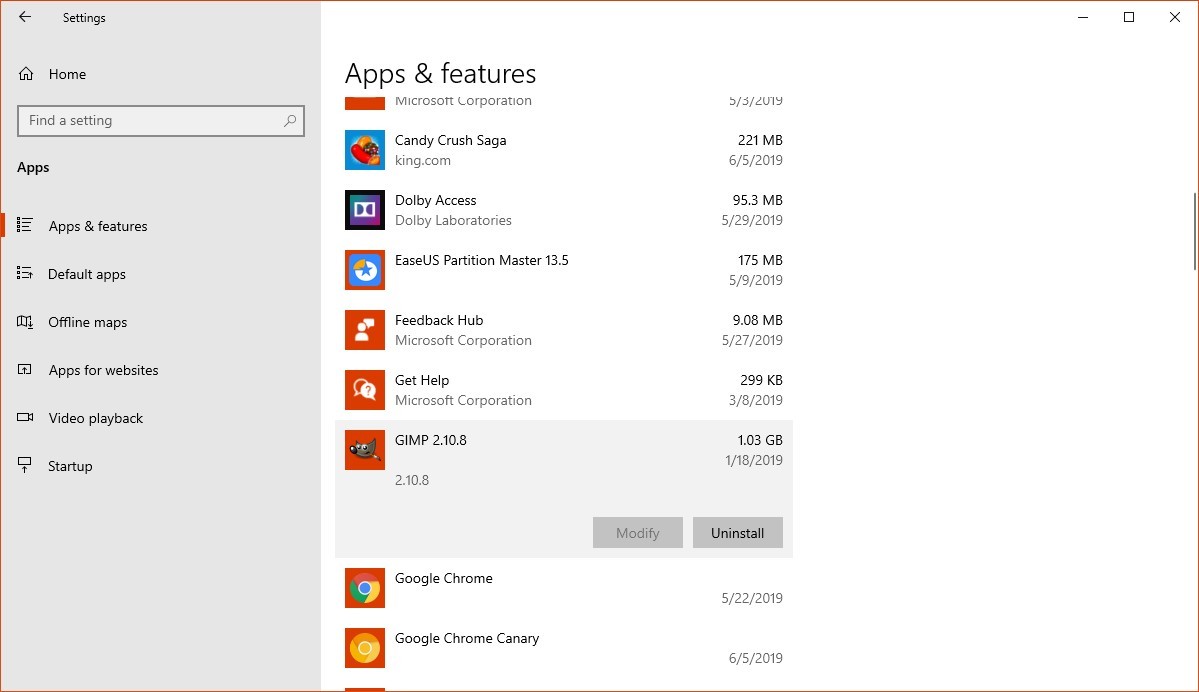Click the 95.3 MB size value
Image resolution: width=1199 pixels, height=692 pixels.
[757, 200]
